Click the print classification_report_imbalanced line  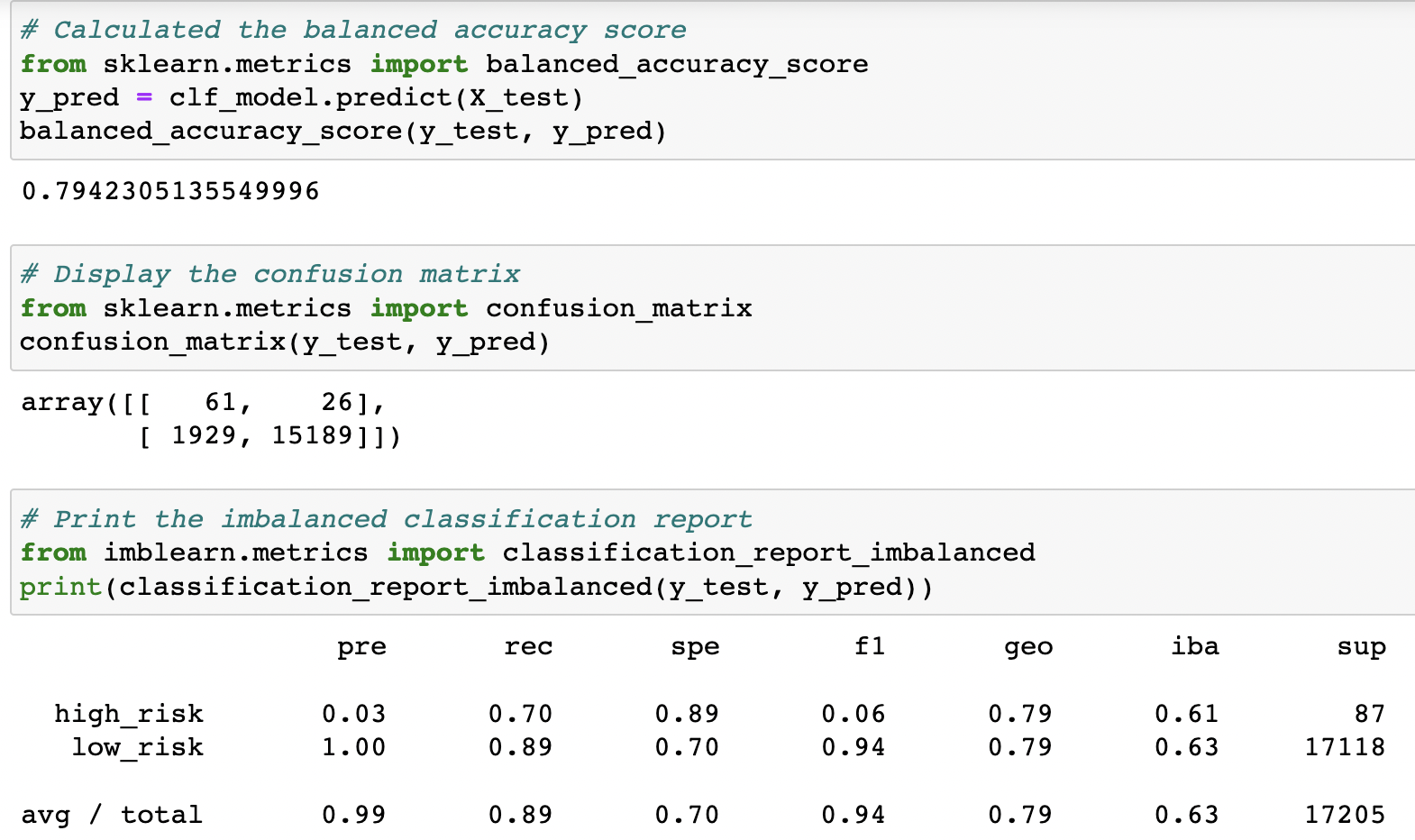click(x=477, y=587)
